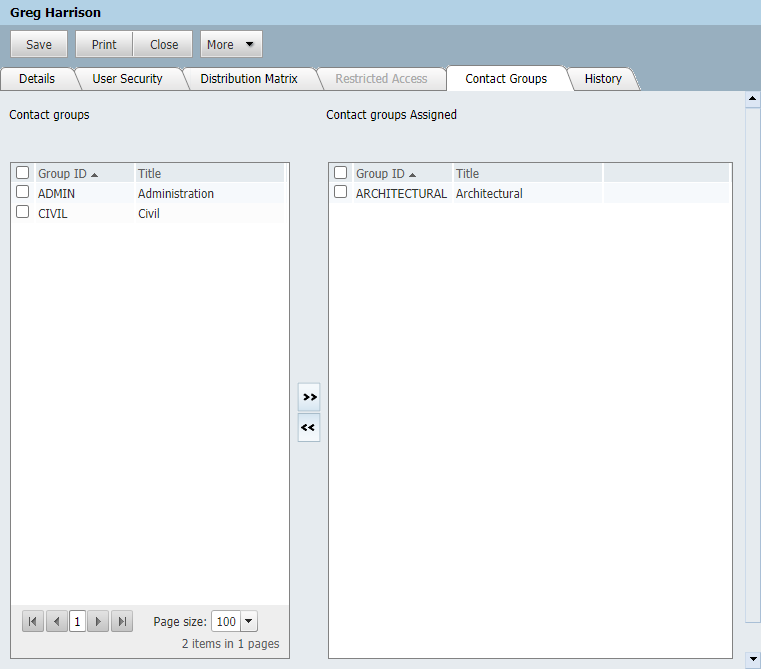The image size is (761, 669).
Task: Click the Page size value field showing 100
Action: [x=226, y=621]
